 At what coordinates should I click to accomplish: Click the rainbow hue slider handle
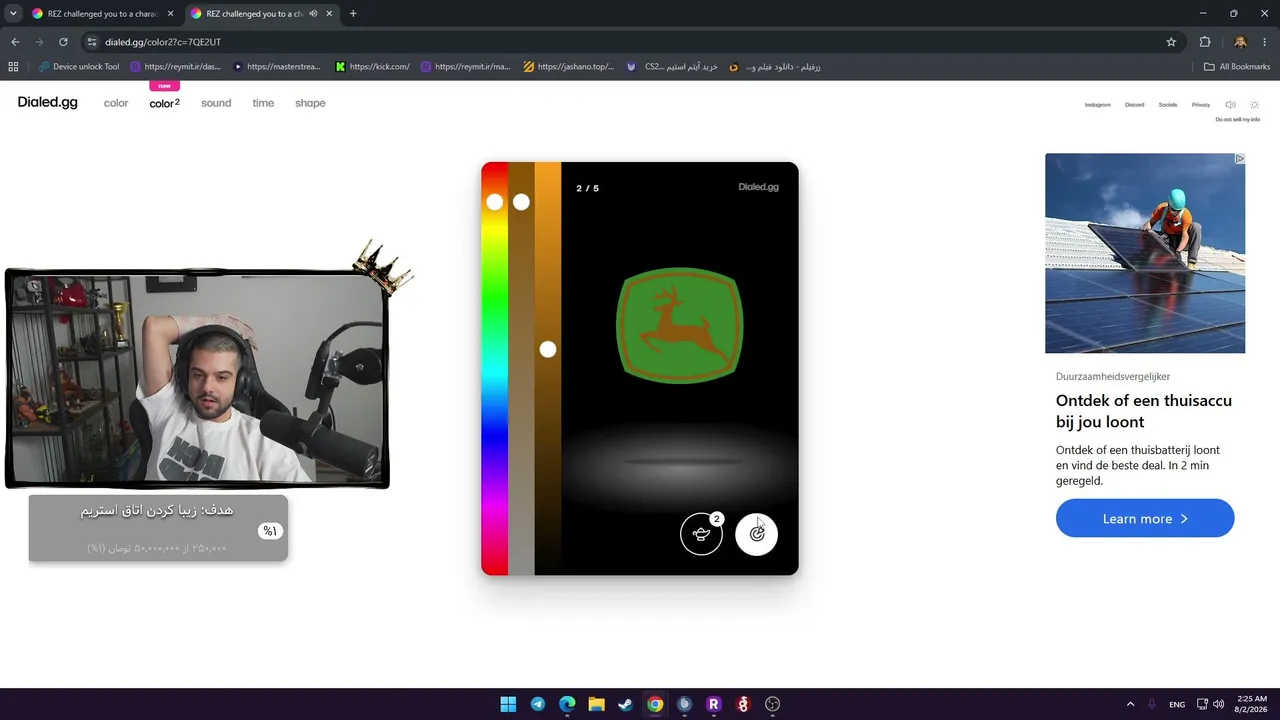(x=494, y=202)
